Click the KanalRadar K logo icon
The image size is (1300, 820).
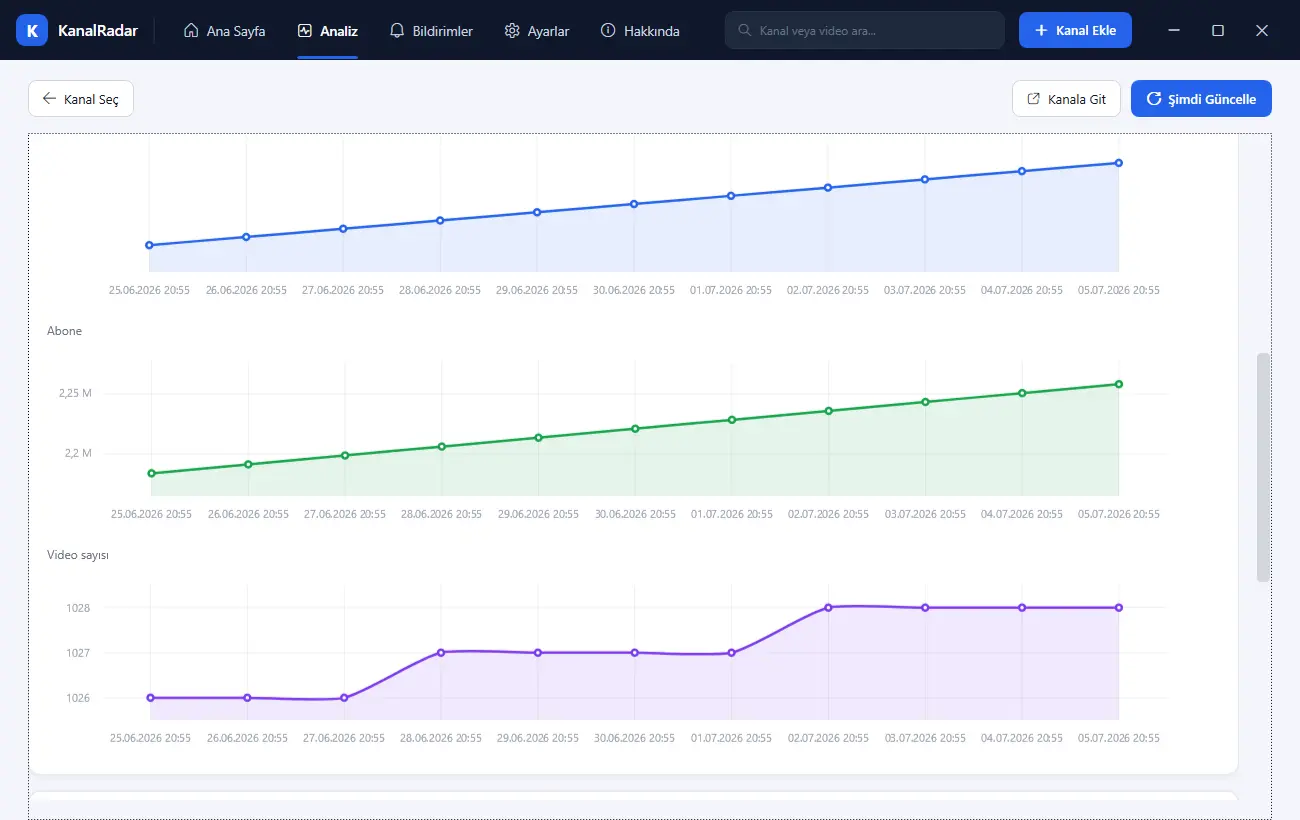pyautogui.click(x=33, y=30)
